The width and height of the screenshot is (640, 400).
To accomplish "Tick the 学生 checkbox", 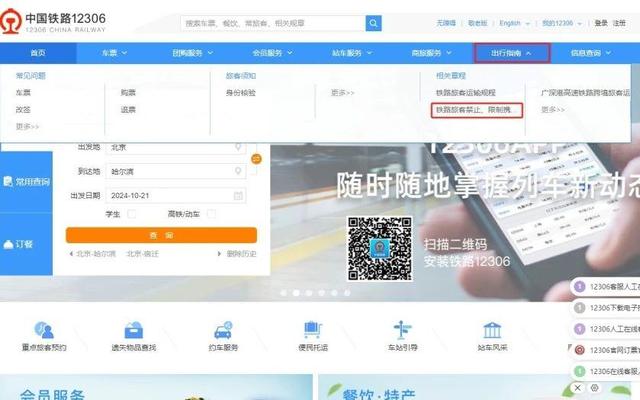I will point(131,214).
